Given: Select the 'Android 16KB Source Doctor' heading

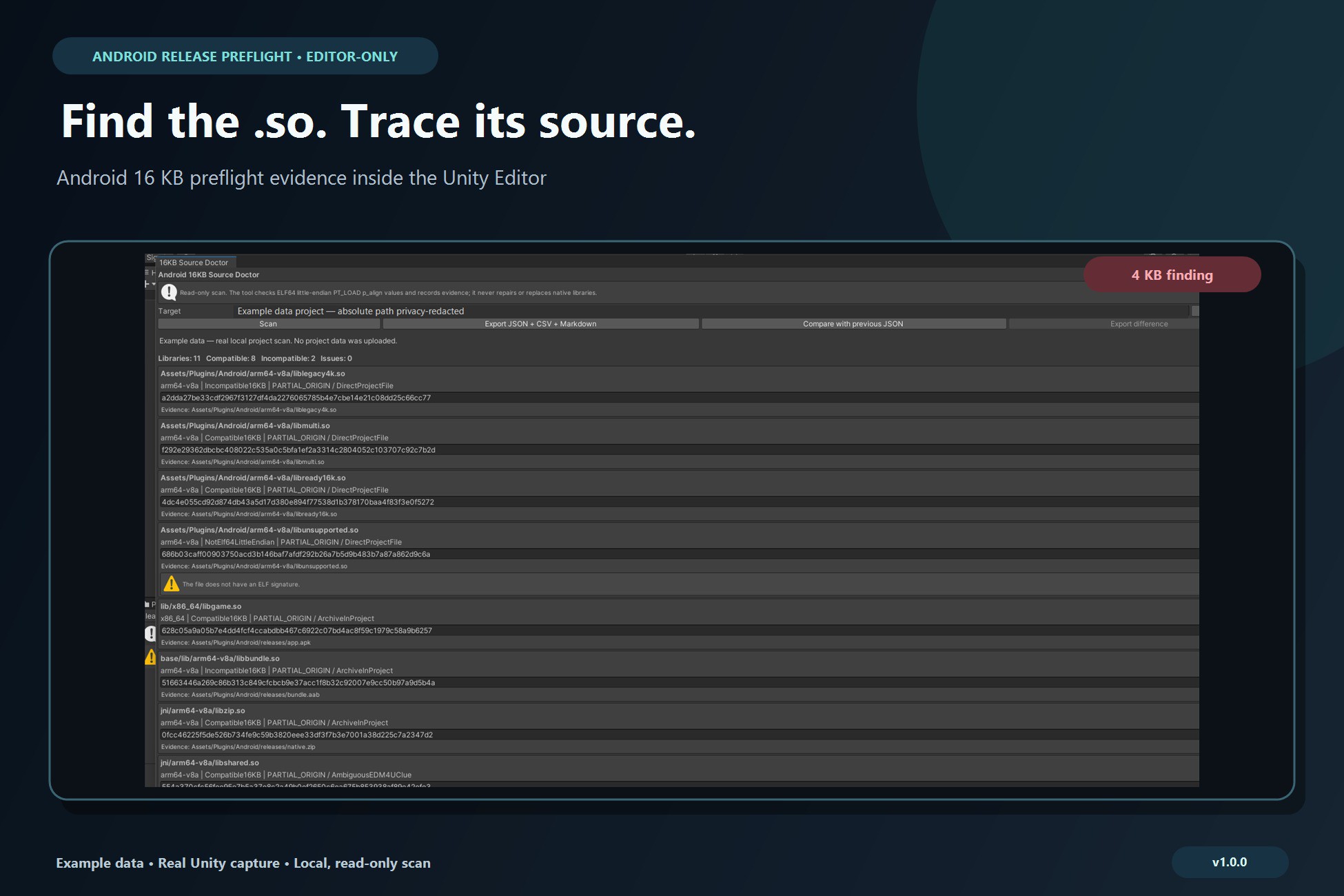Looking at the screenshot, I should click(209, 275).
